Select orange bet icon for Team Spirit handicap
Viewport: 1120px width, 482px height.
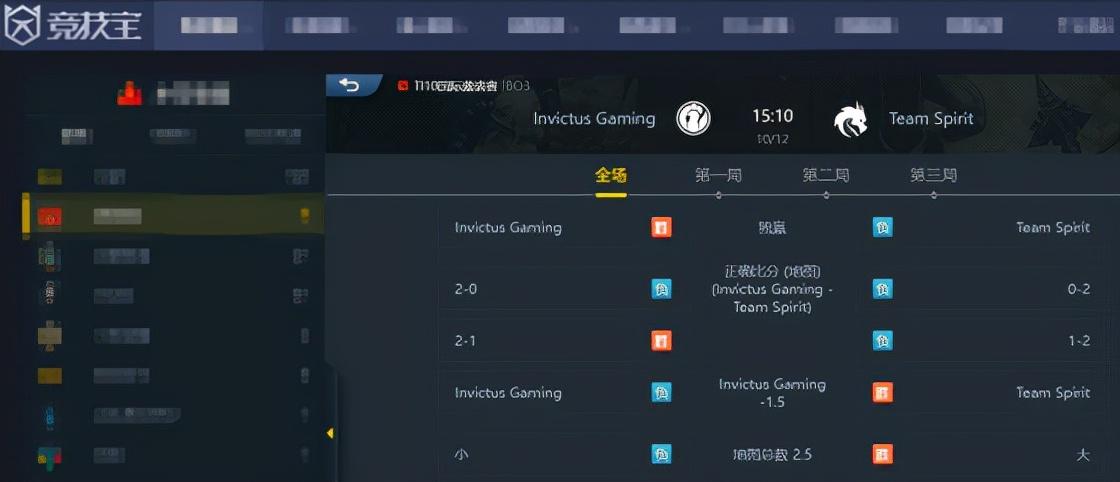[x=883, y=393]
